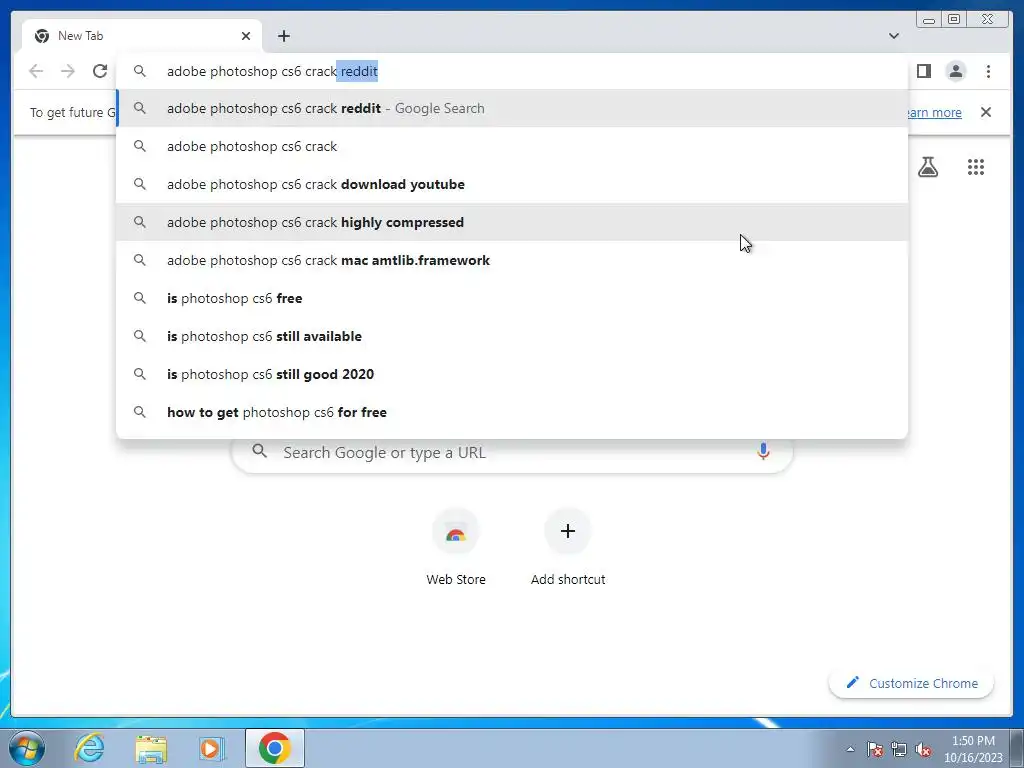Image resolution: width=1024 pixels, height=768 pixels.
Task: Pick 'how to get photoshop cs6 for free'
Action: [512, 412]
